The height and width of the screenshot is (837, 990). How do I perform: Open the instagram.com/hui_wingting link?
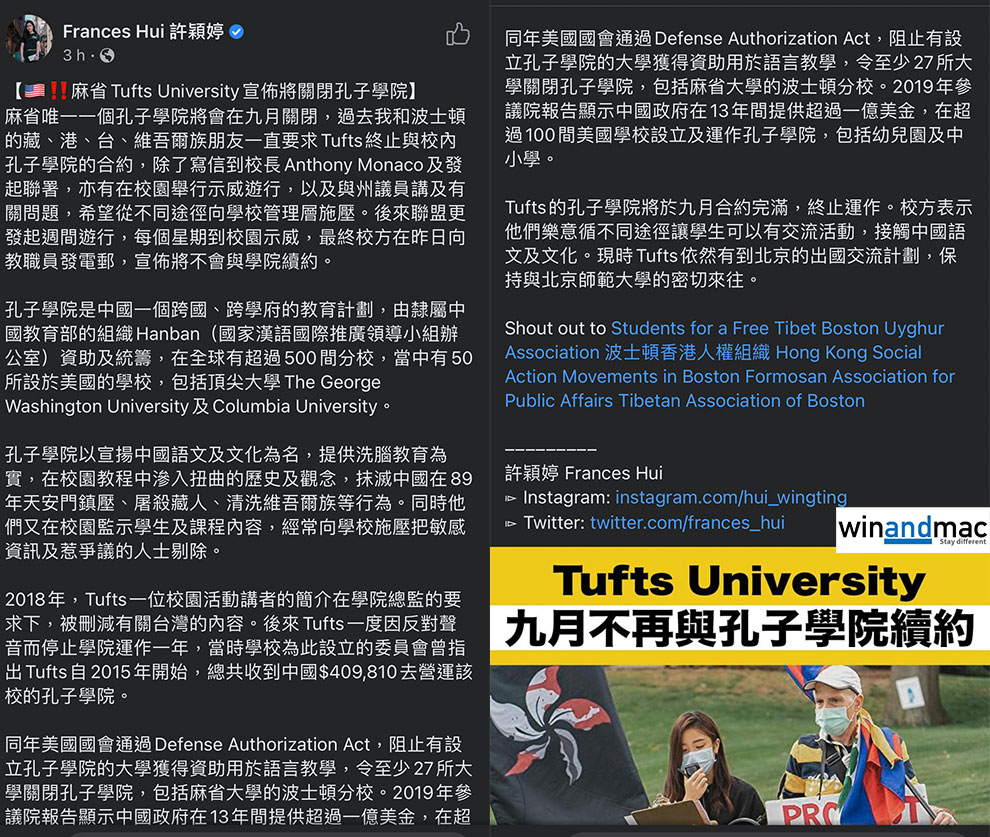pyautogui.click(x=730, y=497)
